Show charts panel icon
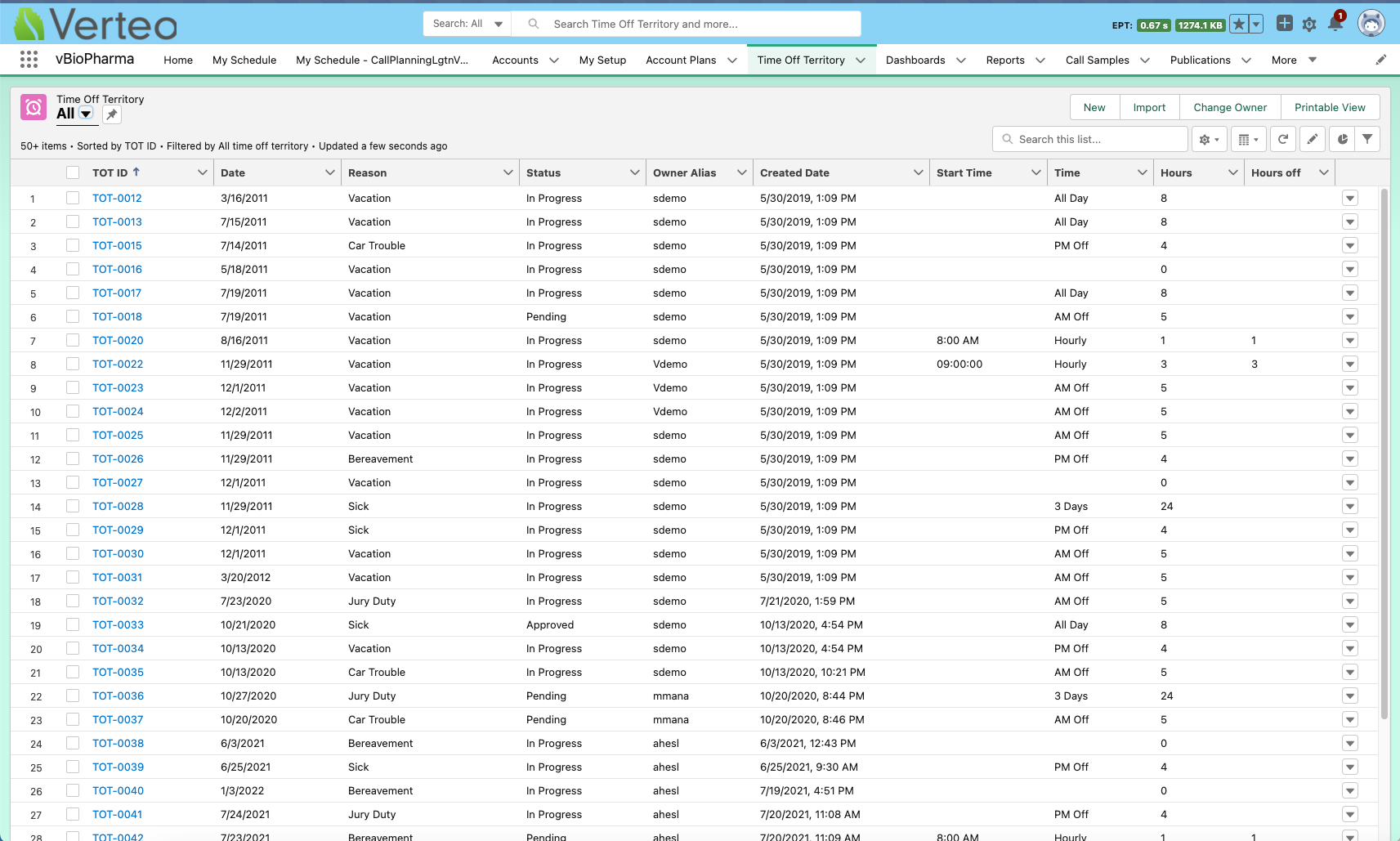This screenshot has width=1400, height=841. [1342, 140]
